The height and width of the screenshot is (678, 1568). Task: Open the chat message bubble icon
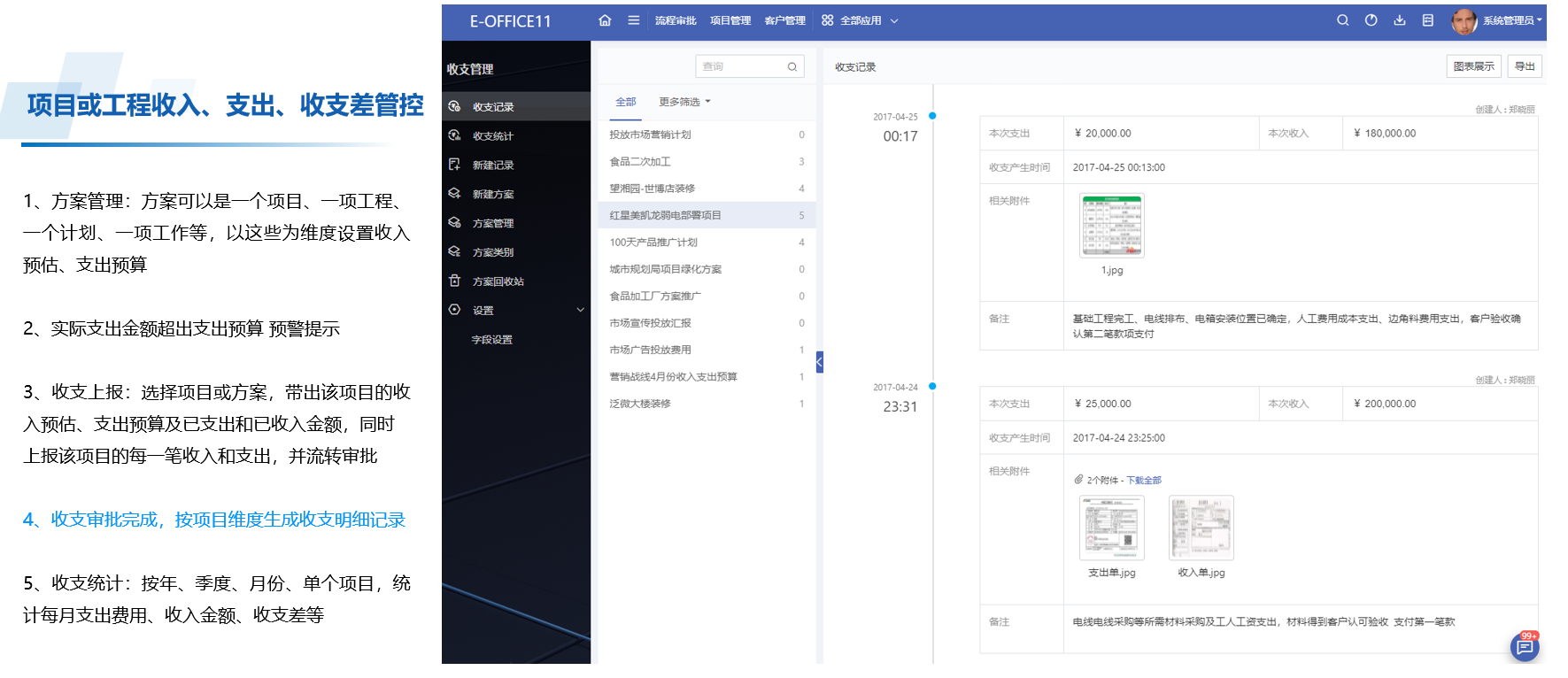[x=1525, y=648]
